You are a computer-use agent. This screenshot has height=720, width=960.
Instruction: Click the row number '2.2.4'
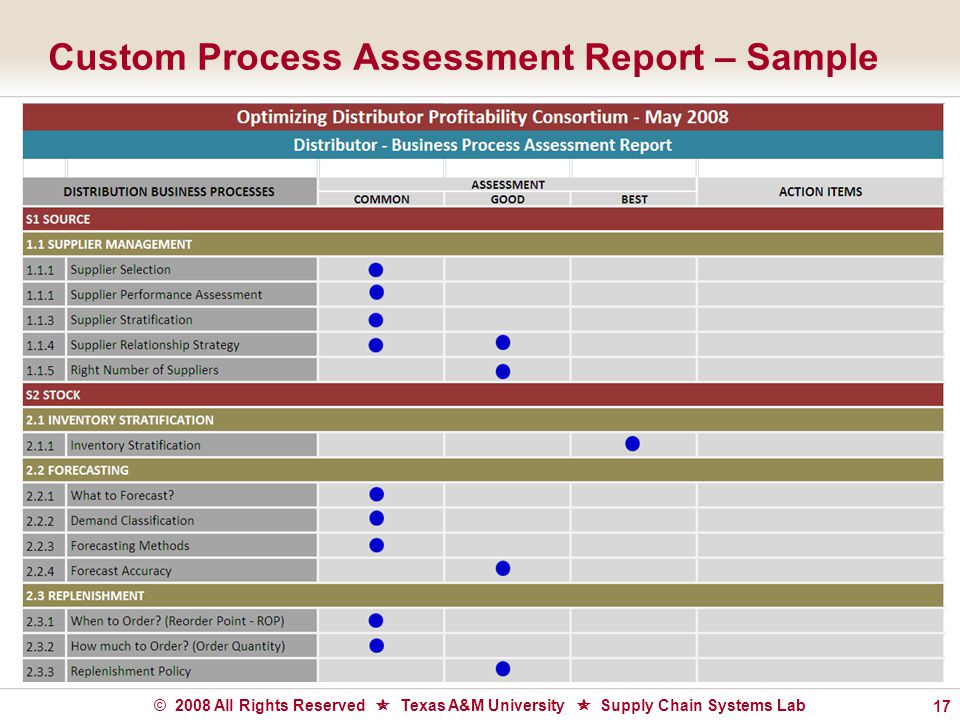(40, 571)
